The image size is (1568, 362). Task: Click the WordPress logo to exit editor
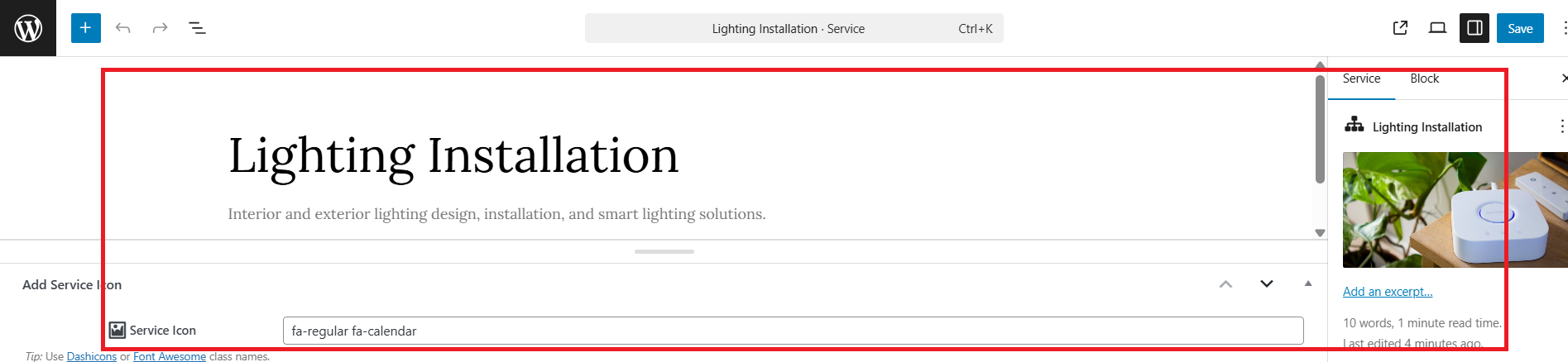[x=28, y=28]
